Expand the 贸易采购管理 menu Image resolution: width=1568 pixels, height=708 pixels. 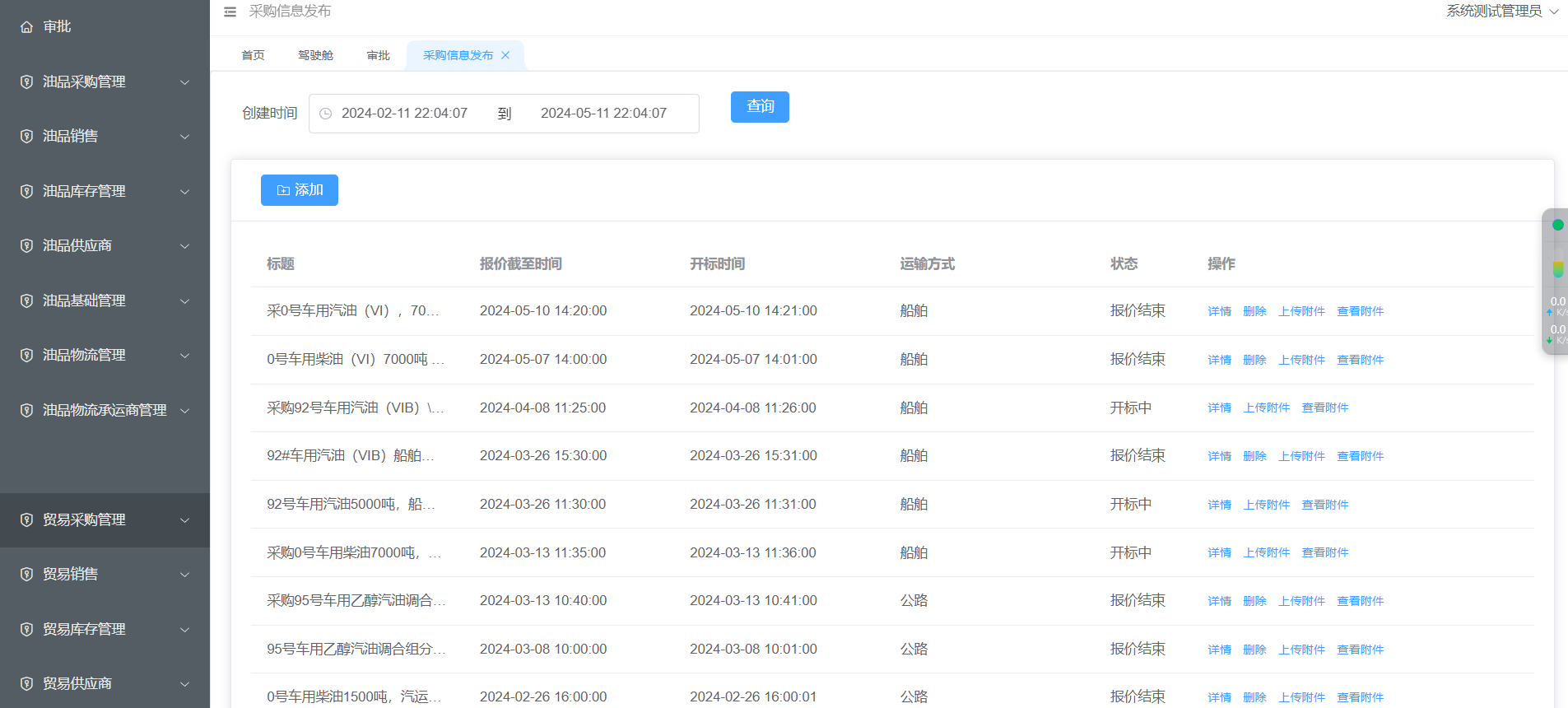click(185, 520)
